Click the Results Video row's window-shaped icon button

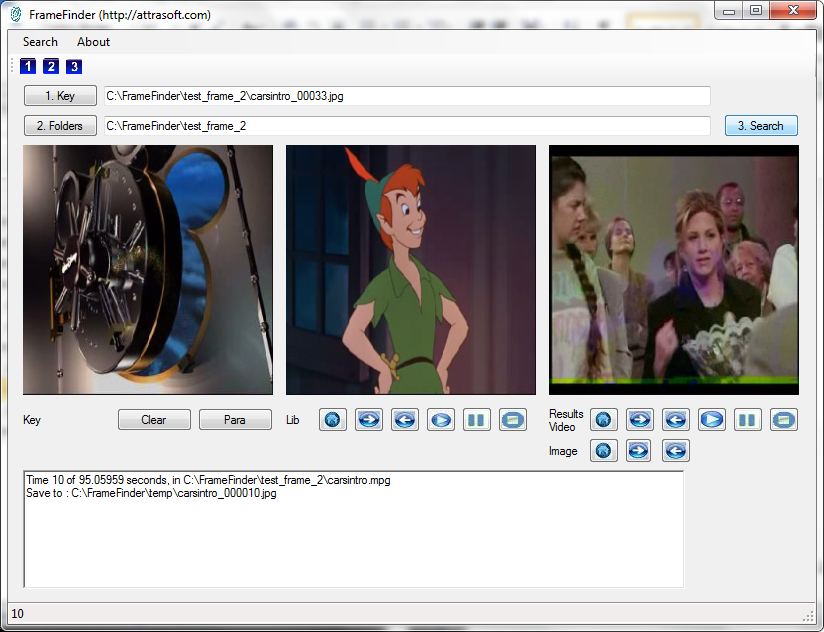pos(784,420)
